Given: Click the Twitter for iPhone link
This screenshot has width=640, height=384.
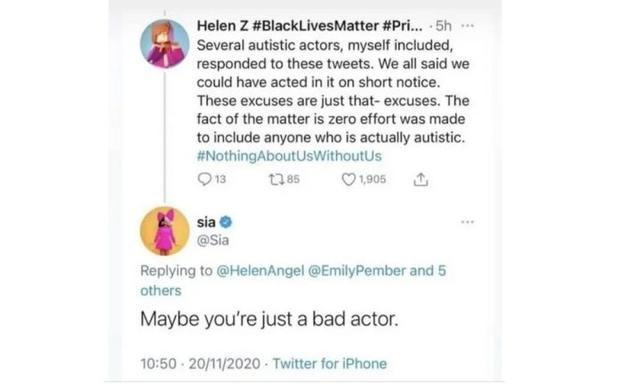Looking at the screenshot, I should point(330,363).
